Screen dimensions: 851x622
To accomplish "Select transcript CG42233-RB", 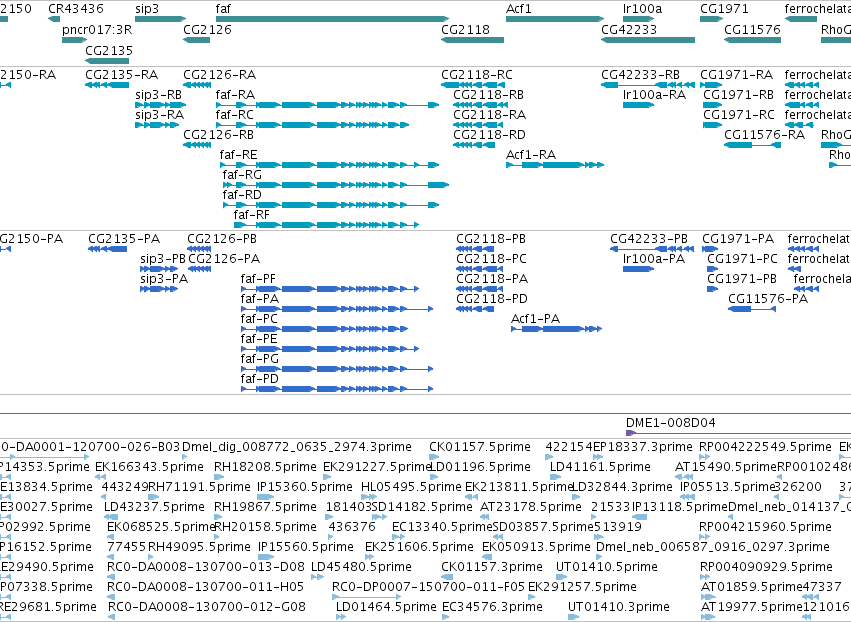I will pyautogui.click(x=640, y=74).
